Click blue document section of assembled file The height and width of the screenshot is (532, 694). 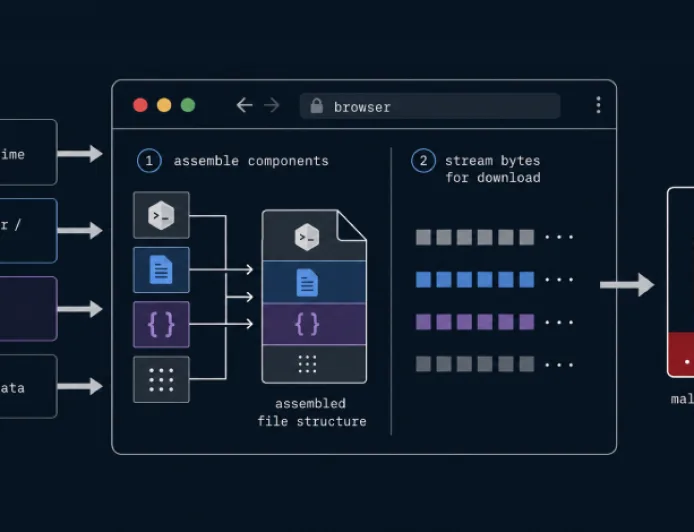tap(314, 282)
